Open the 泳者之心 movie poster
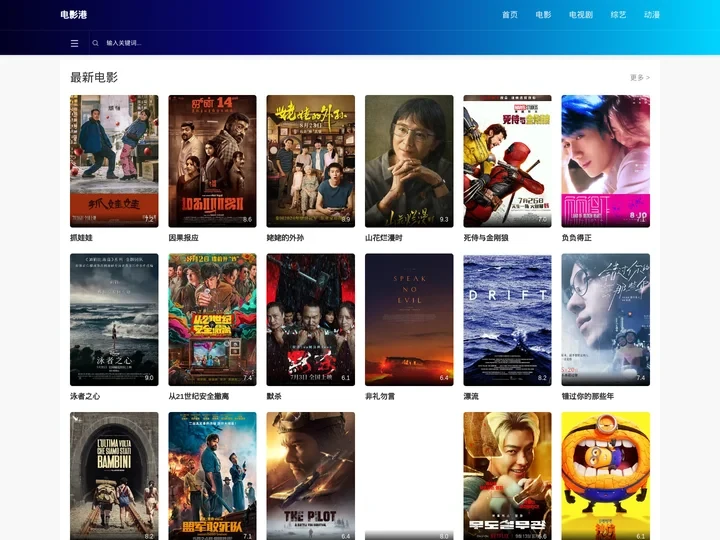Image resolution: width=720 pixels, height=540 pixels. click(114, 320)
